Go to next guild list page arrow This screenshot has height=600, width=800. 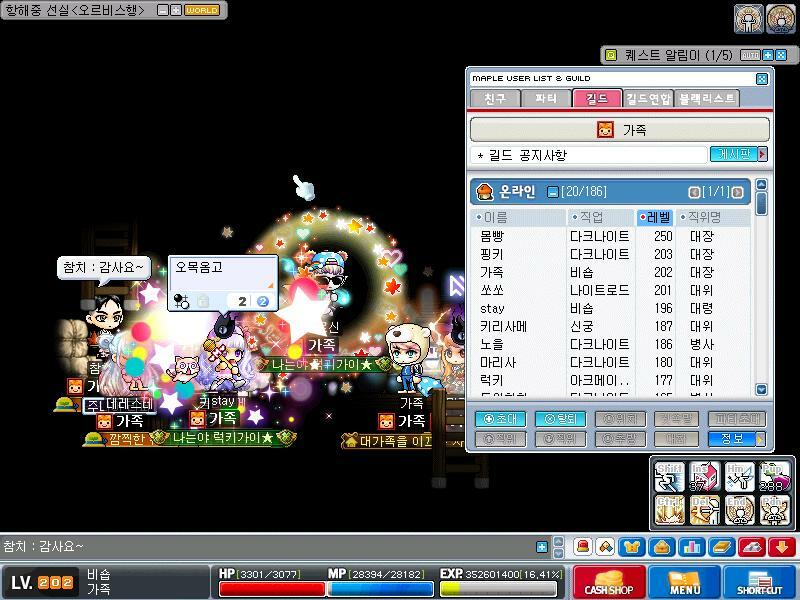pyautogui.click(x=737, y=192)
